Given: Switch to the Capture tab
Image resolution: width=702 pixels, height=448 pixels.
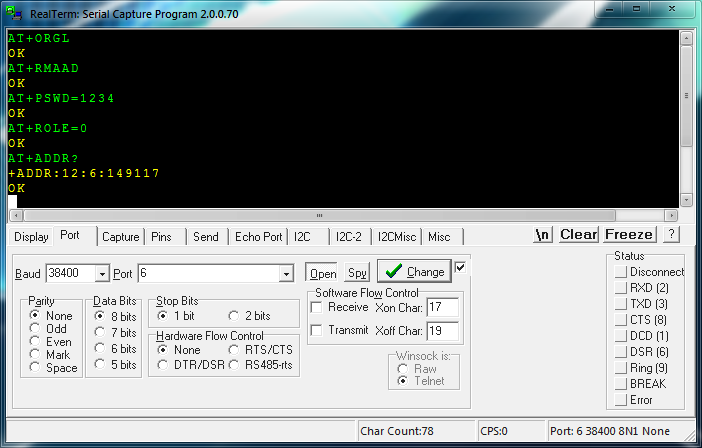Looking at the screenshot, I should point(120,237).
